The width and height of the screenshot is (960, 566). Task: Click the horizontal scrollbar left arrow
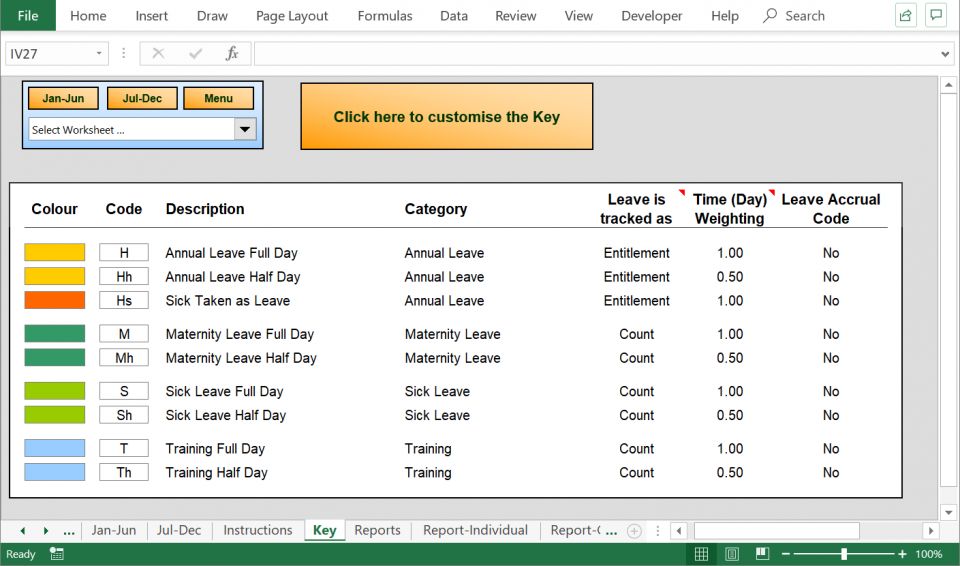coord(678,530)
